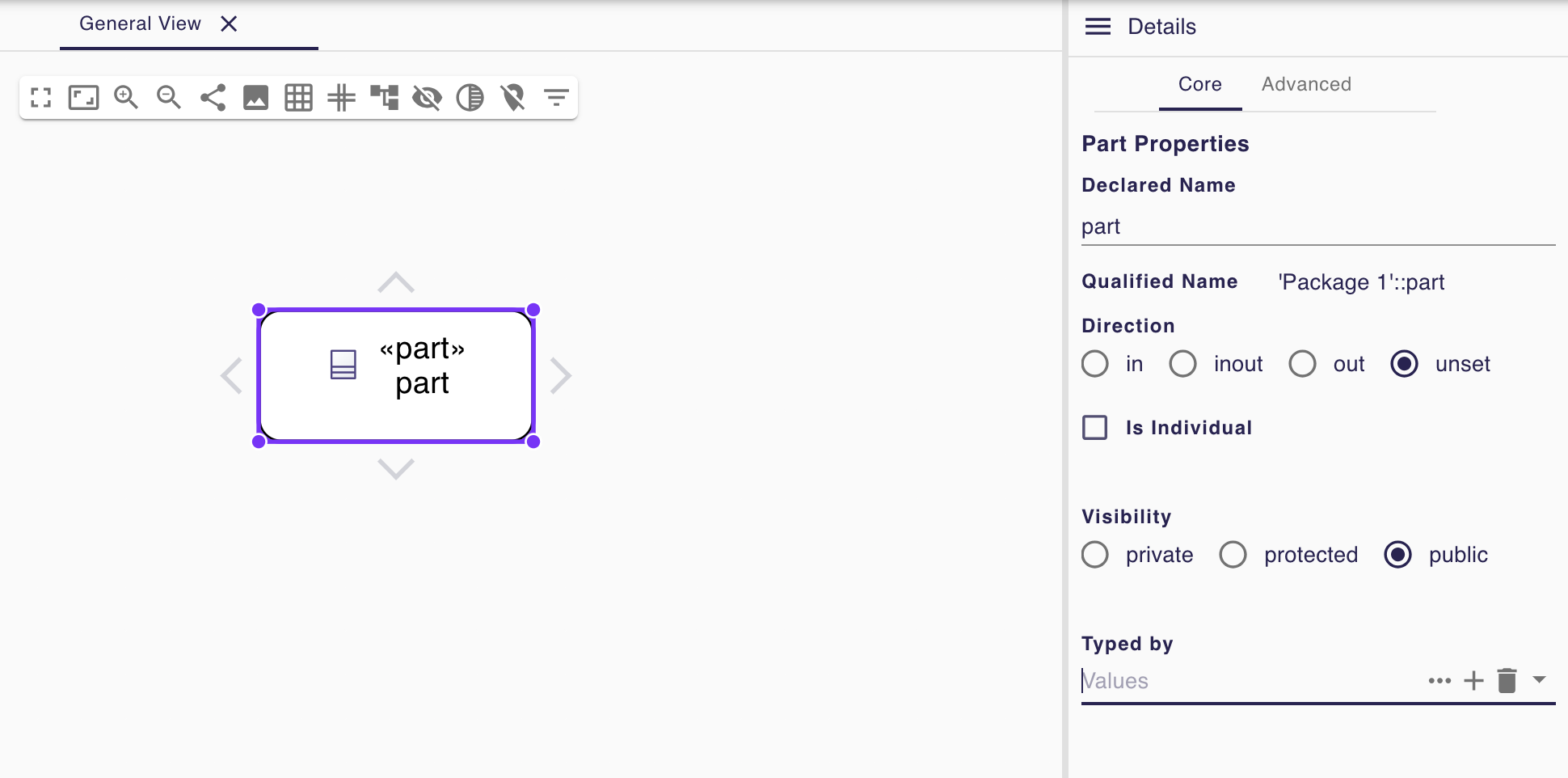Viewport: 1568px width, 778px height.
Task: Click the Declared Name text field
Action: click(1317, 226)
